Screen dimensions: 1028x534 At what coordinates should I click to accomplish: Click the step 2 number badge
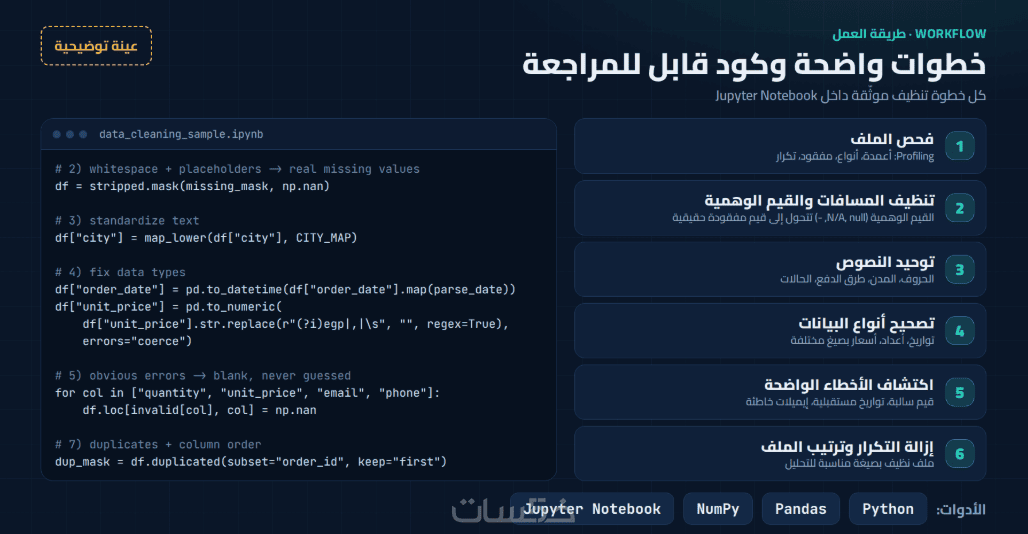tap(959, 208)
